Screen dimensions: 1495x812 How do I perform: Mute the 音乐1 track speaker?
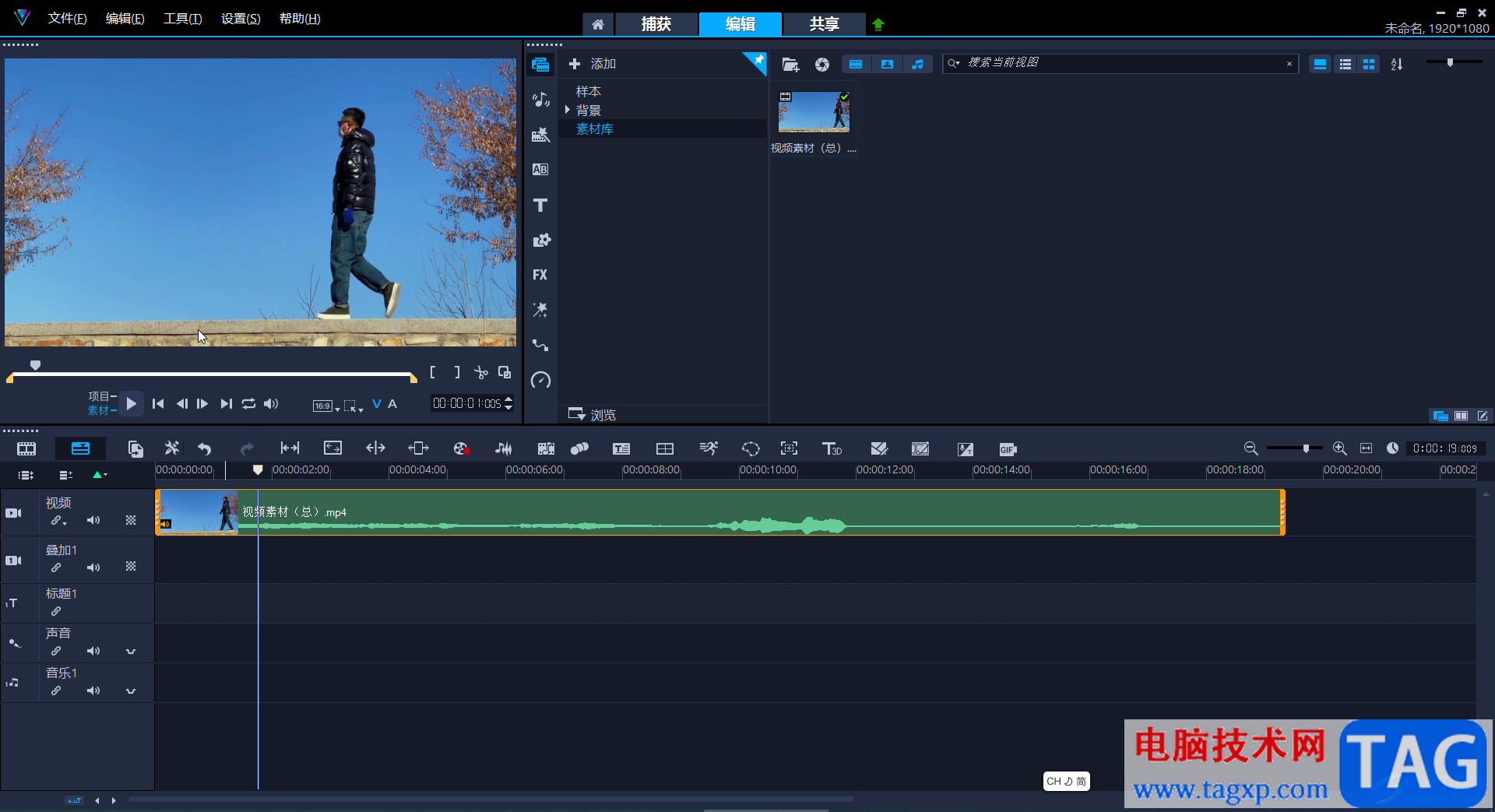93,691
